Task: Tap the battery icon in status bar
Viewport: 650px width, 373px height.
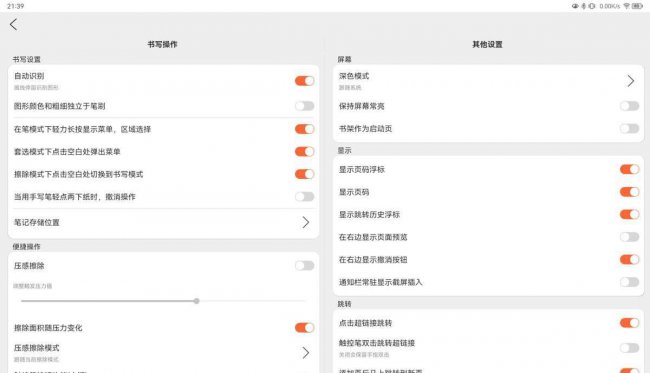Action: [637, 6]
